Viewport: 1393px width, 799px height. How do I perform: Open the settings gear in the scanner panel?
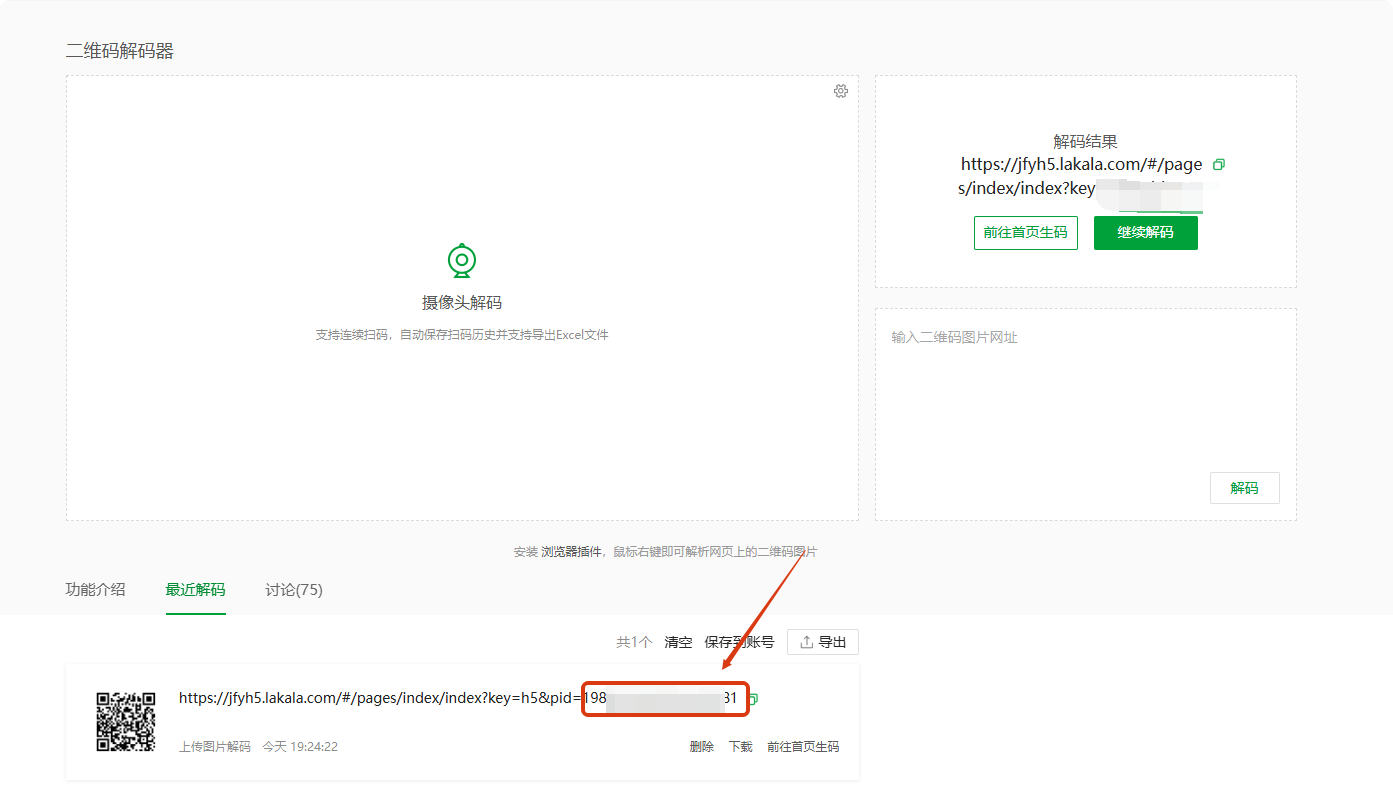pyautogui.click(x=840, y=91)
